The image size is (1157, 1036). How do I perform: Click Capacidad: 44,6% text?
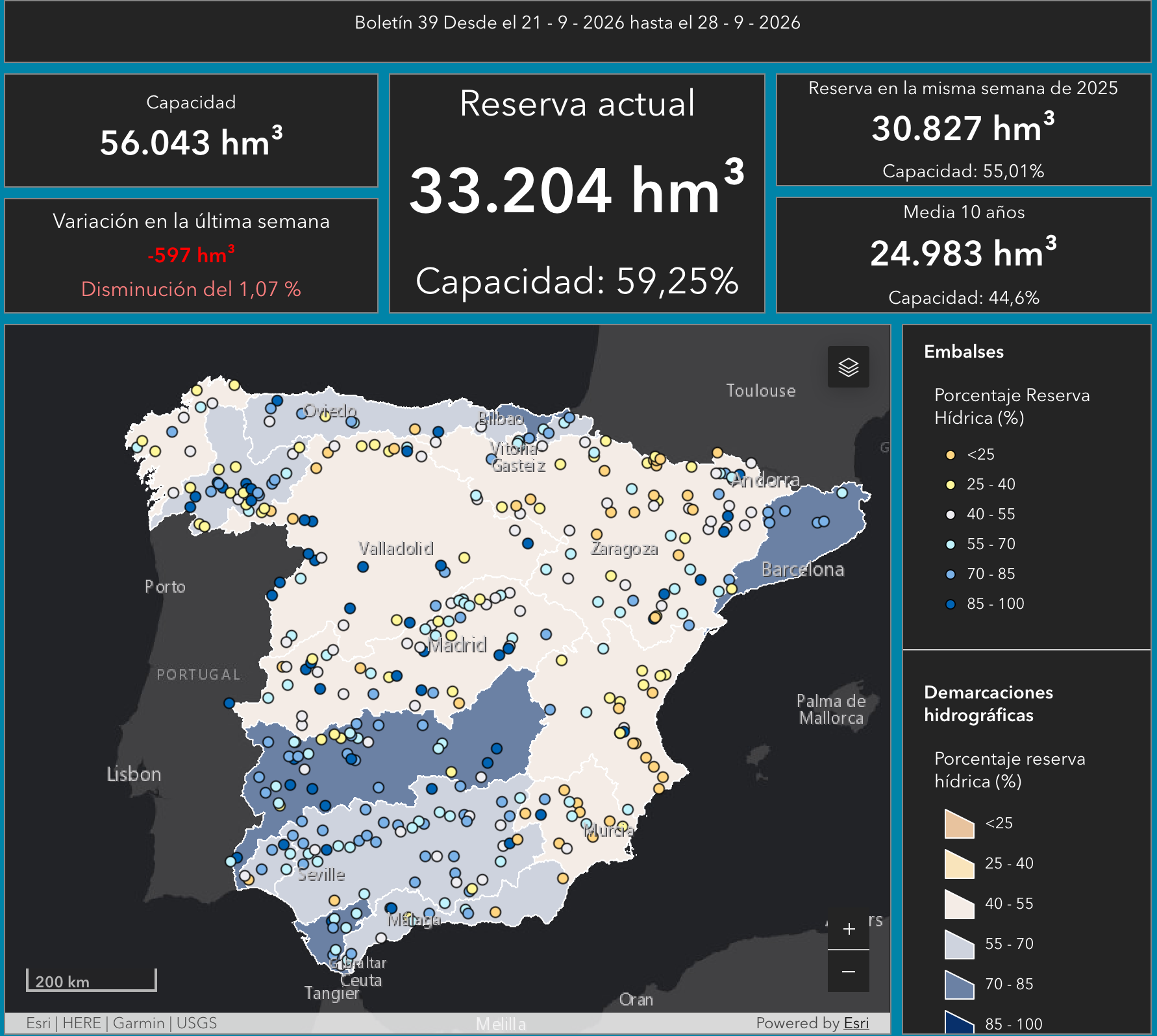point(964,298)
